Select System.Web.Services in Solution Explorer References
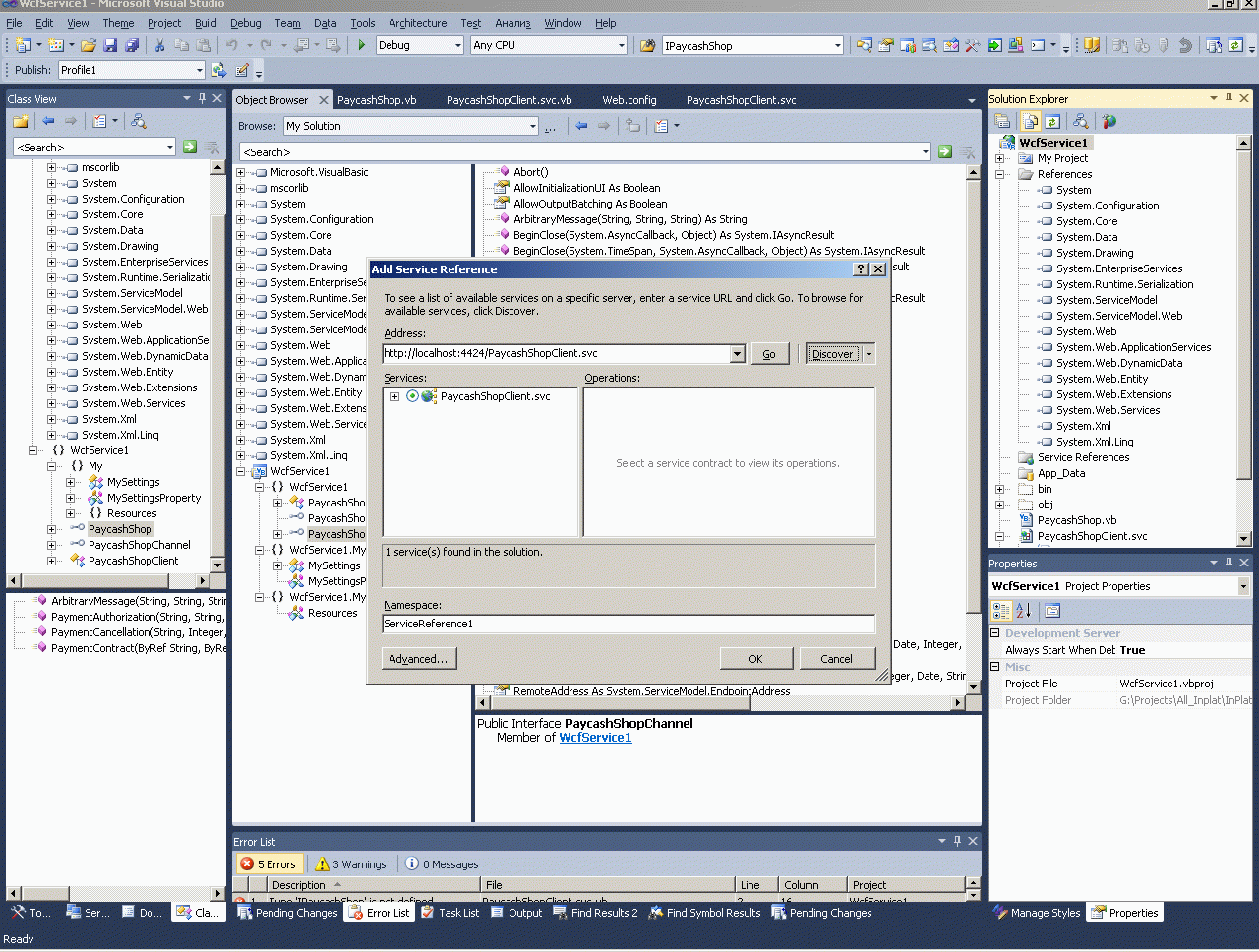The image size is (1259, 952). 1108,410
